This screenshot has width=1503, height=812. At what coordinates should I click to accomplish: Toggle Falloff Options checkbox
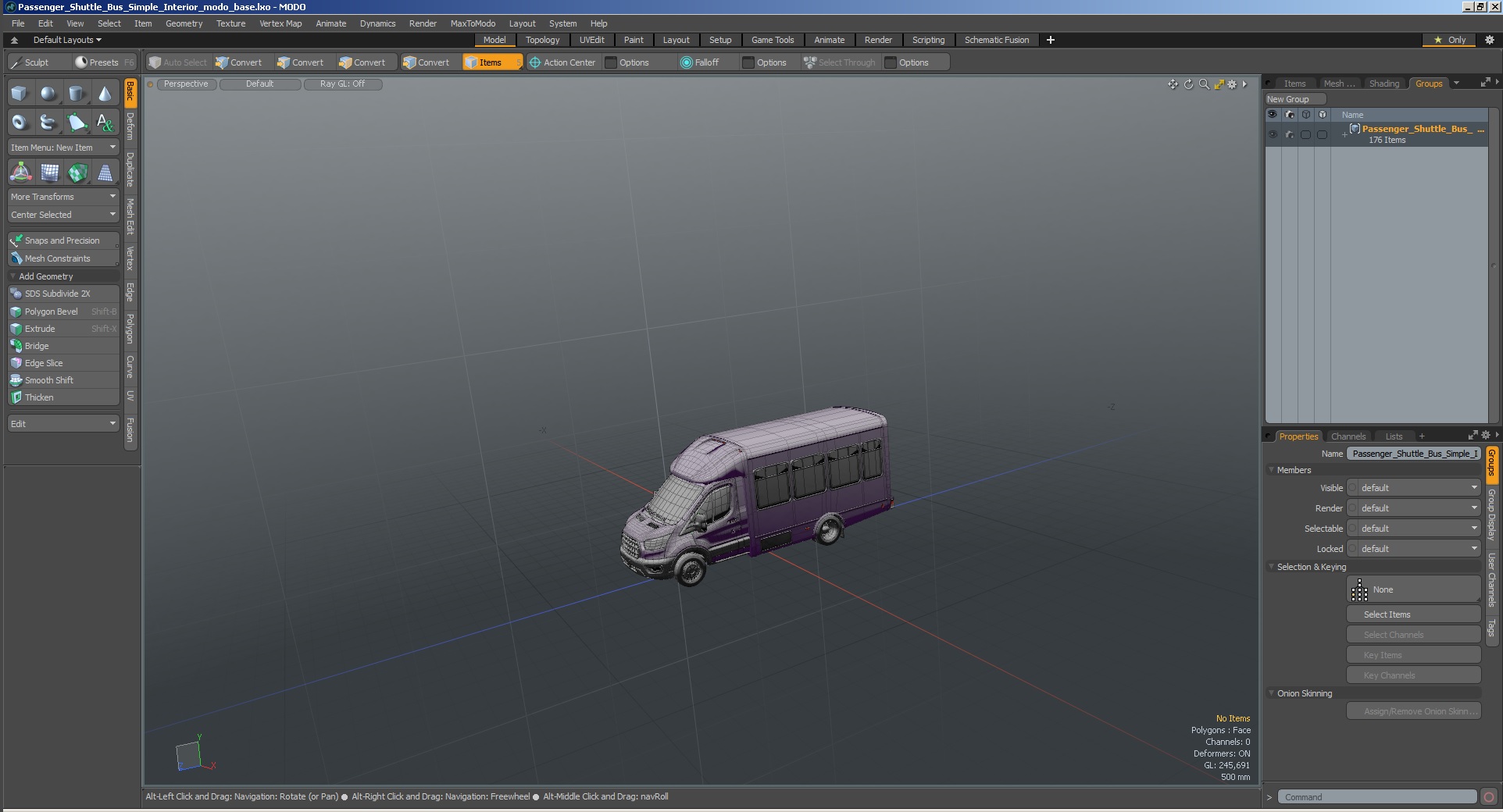pyautogui.click(x=748, y=62)
